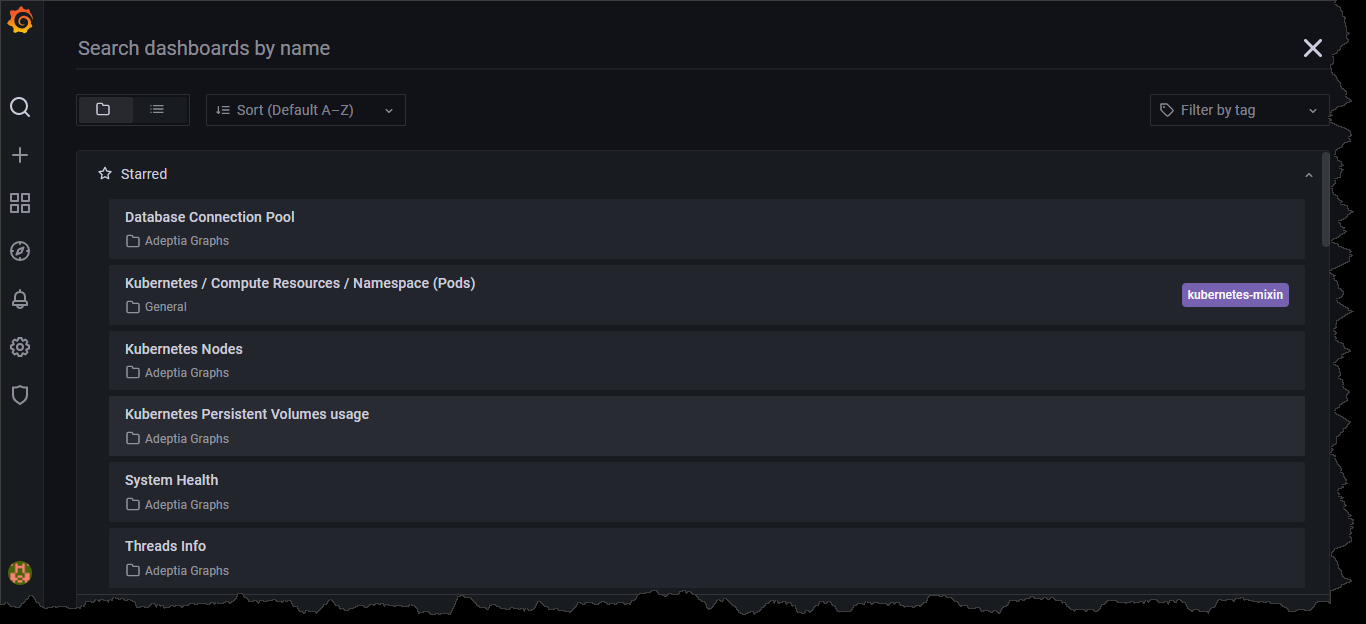Image resolution: width=1366 pixels, height=624 pixels.
Task: Click the results list vertical scrollbar
Action: pyautogui.click(x=1326, y=199)
